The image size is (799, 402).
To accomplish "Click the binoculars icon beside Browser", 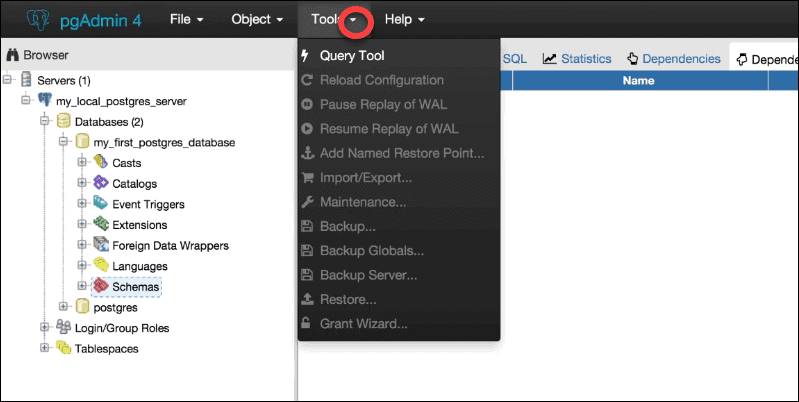I will pyautogui.click(x=12, y=55).
